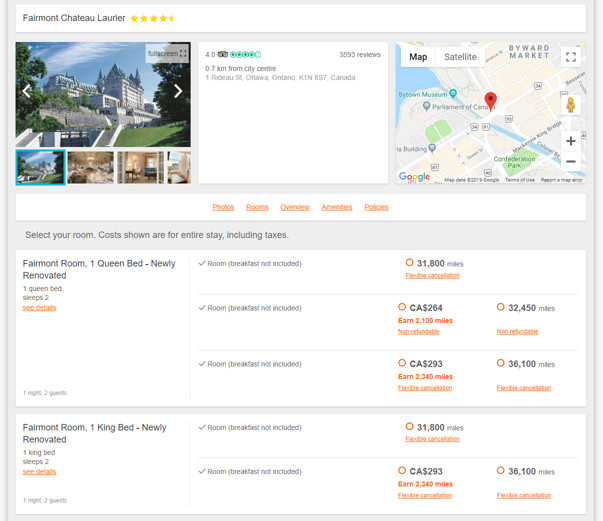Zoom out on the map
The height and width of the screenshot is (521, 603).
coord(571,161)
